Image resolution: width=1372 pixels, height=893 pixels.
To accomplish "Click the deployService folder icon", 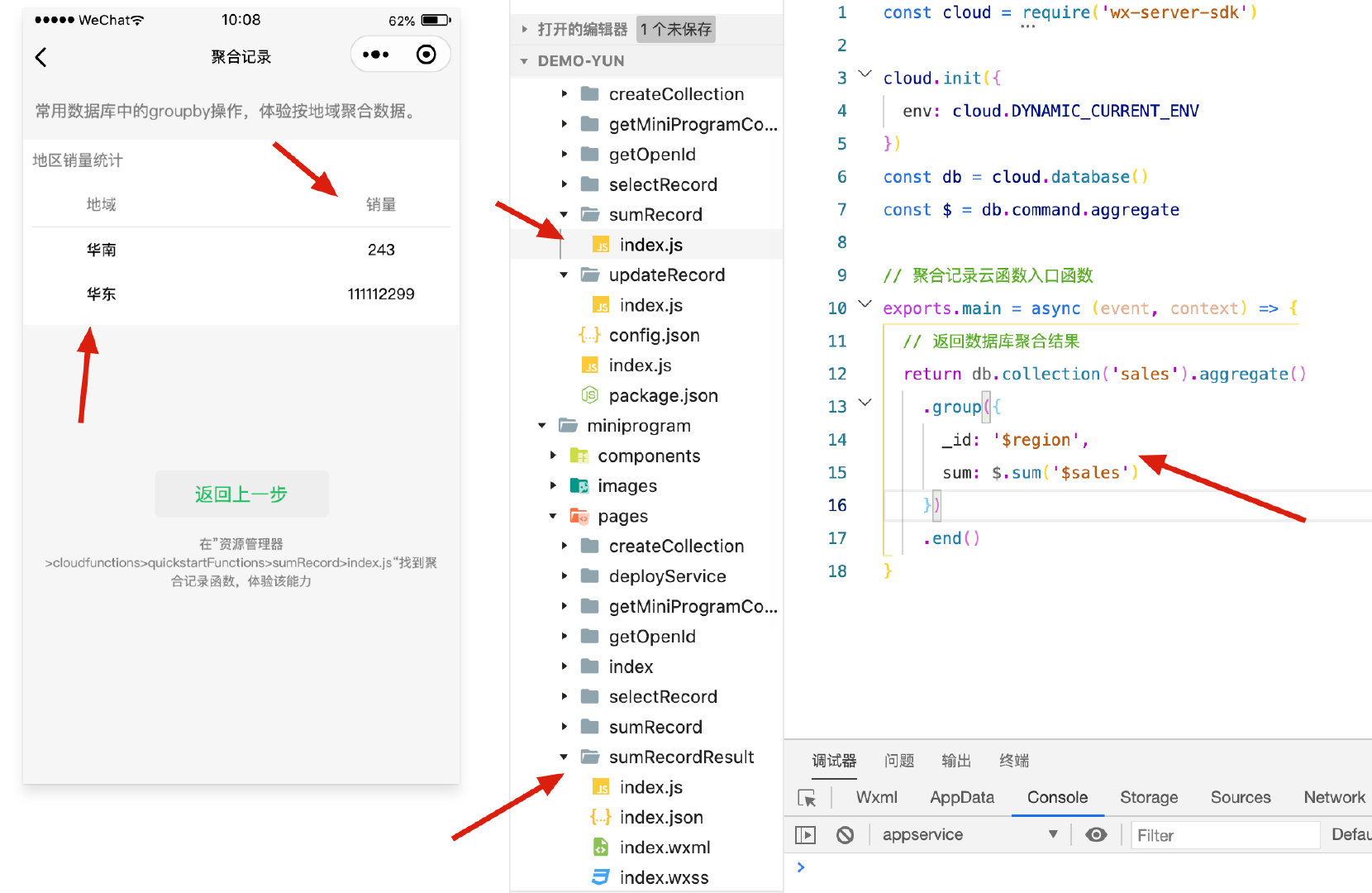I will coord(589,575).
